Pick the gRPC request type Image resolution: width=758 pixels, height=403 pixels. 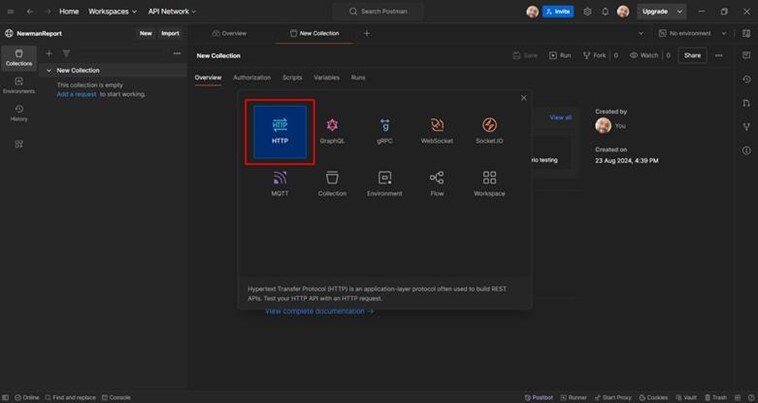tap(385, 130)
